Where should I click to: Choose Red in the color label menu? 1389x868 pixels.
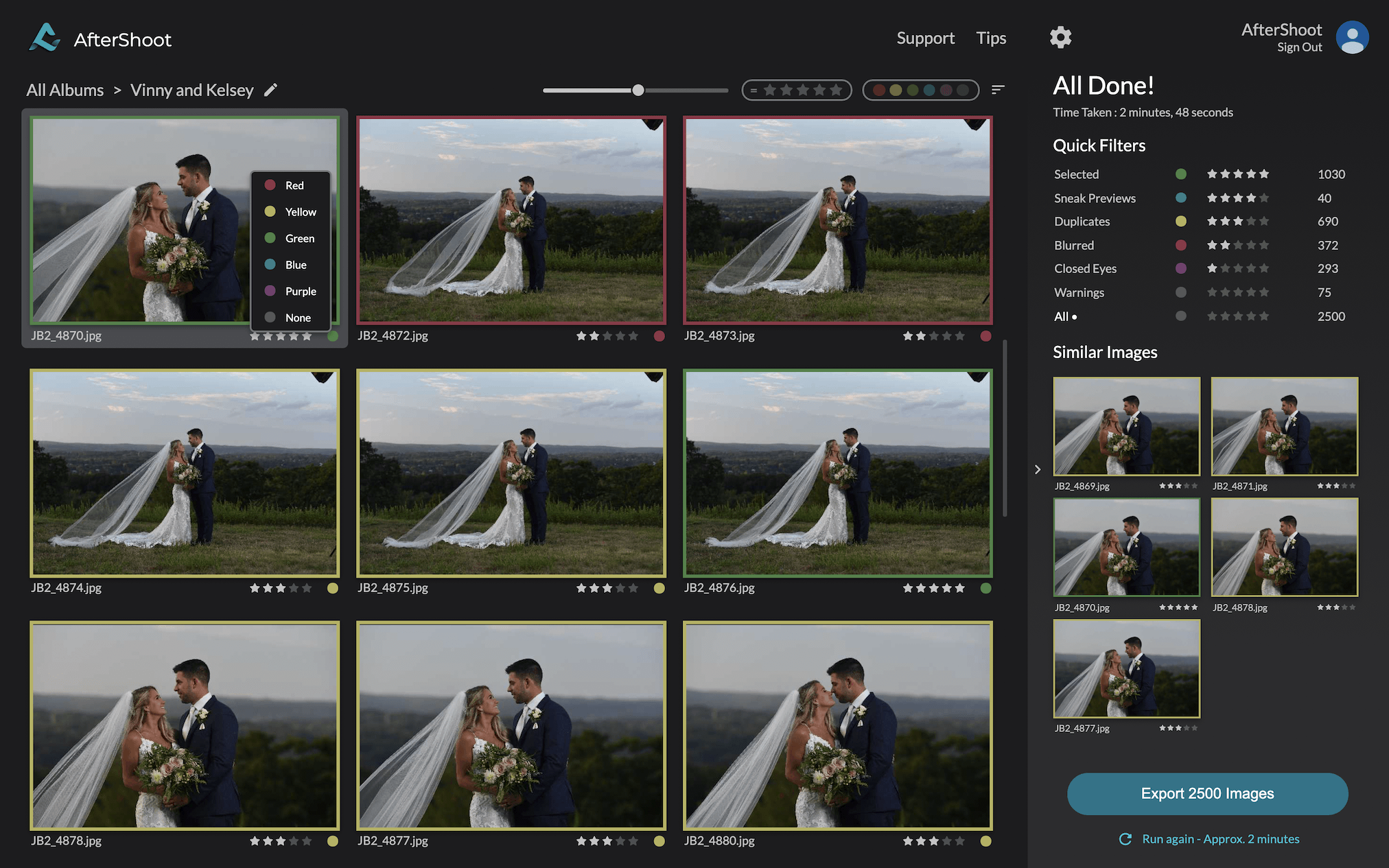coord(291,185)
